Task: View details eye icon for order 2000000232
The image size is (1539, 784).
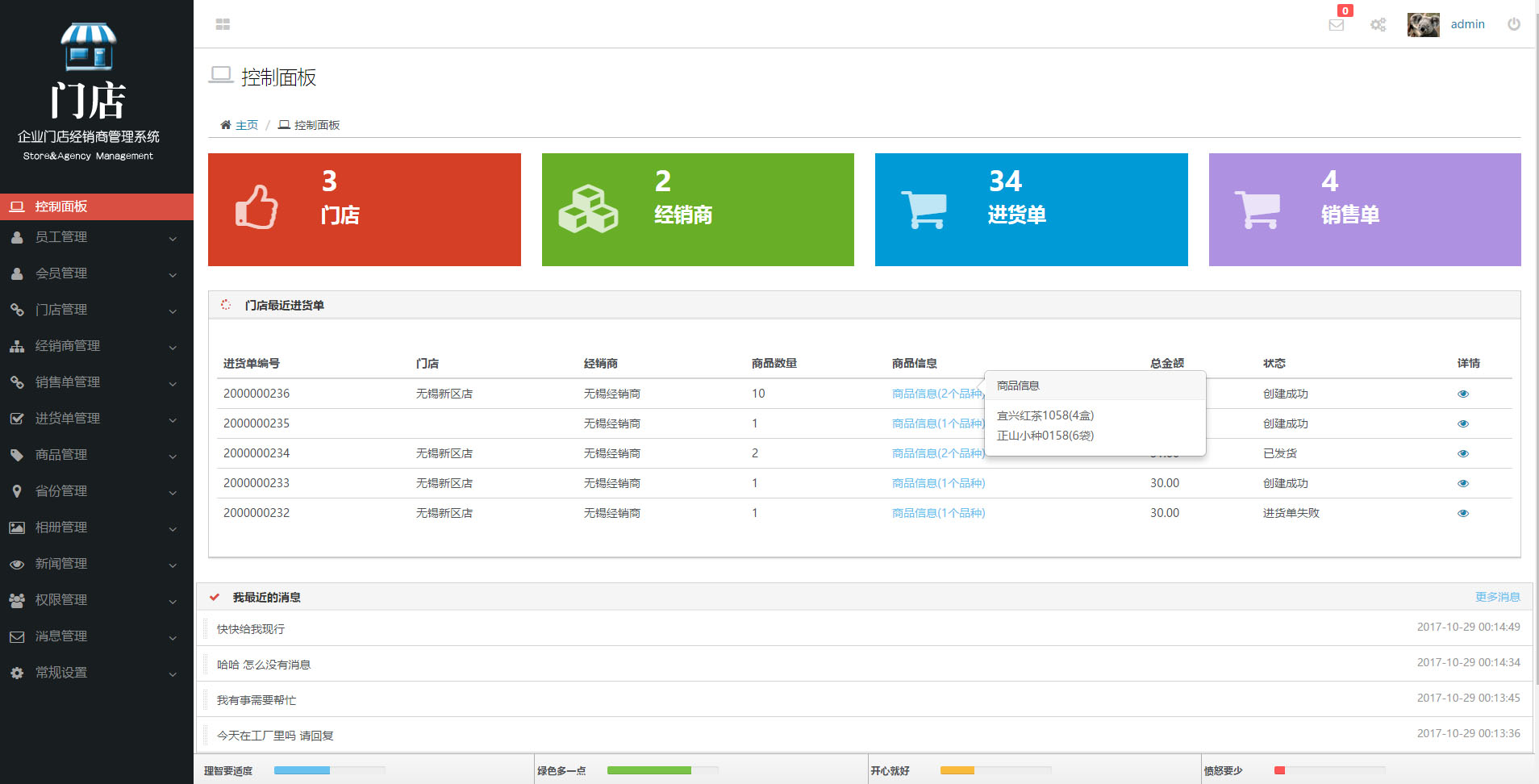Action: [x=1462, y=514]
